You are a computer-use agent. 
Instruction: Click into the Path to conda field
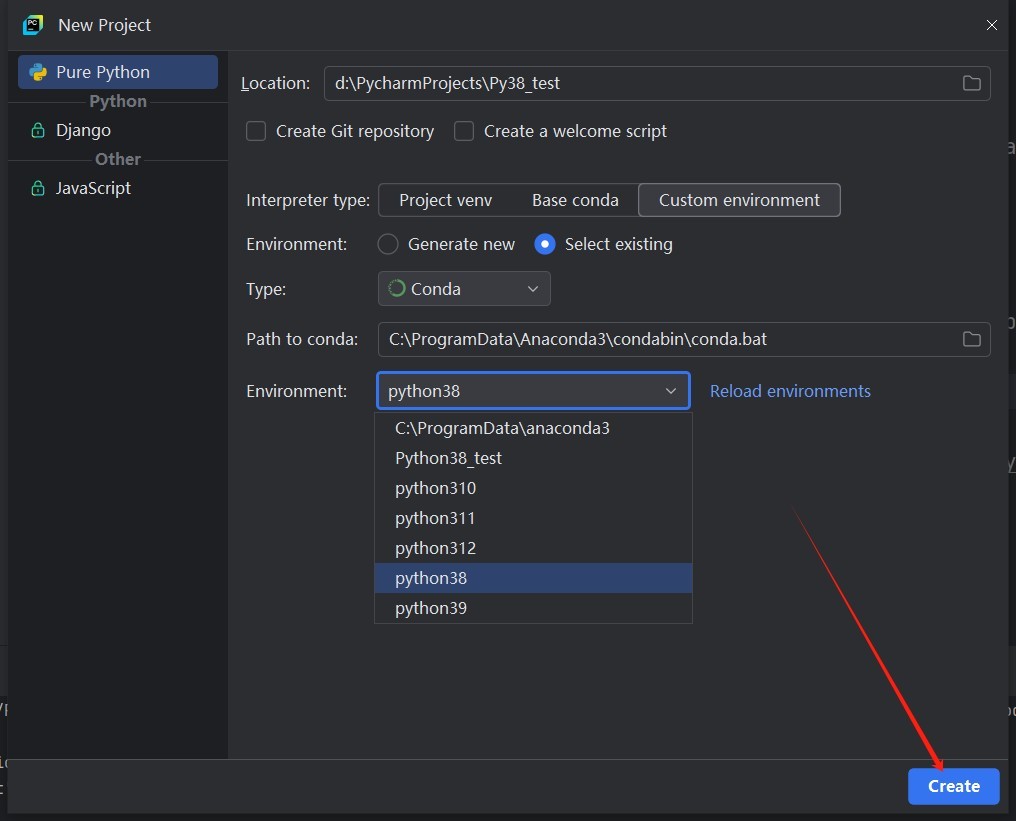[660, 339]
